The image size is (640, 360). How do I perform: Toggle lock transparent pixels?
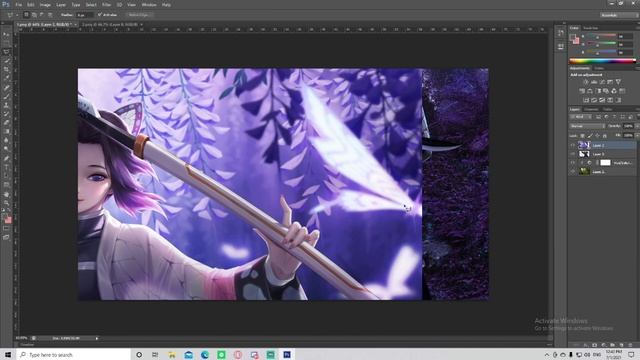[x=582, y=136]
